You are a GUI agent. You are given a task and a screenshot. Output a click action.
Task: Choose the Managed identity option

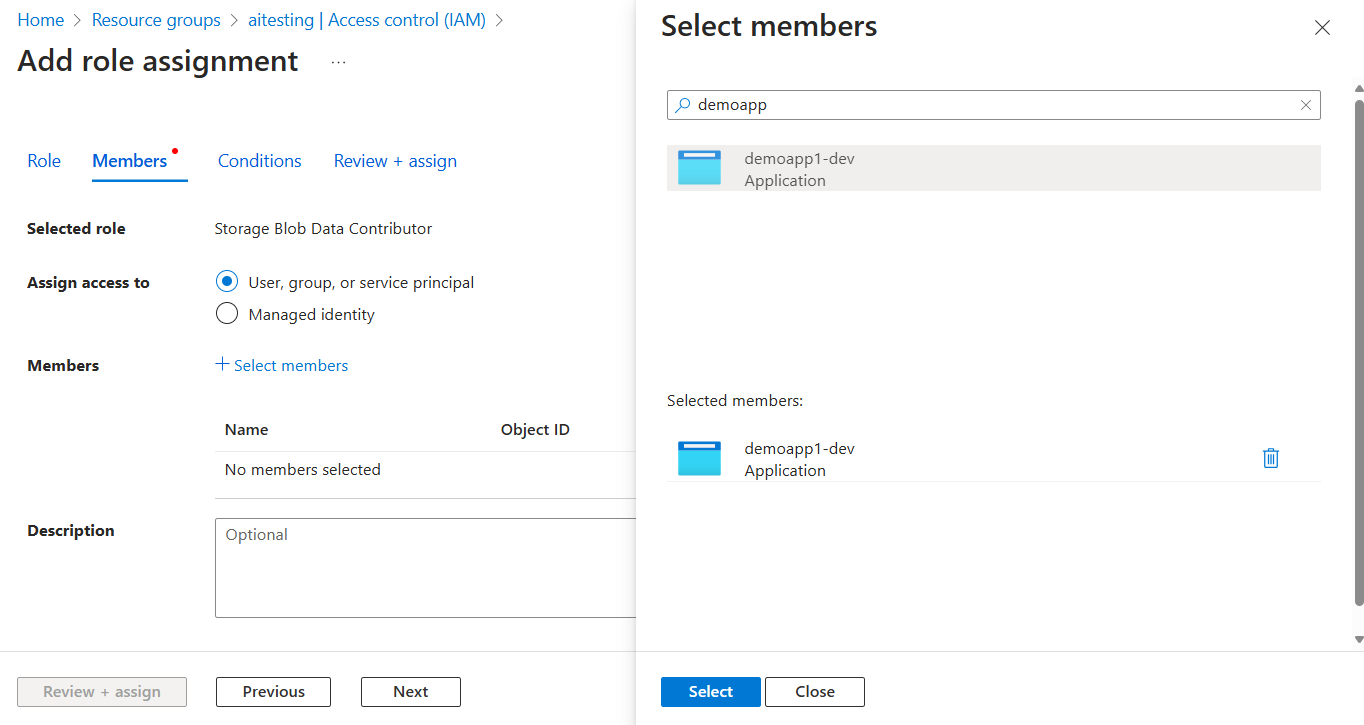[226, 313]
